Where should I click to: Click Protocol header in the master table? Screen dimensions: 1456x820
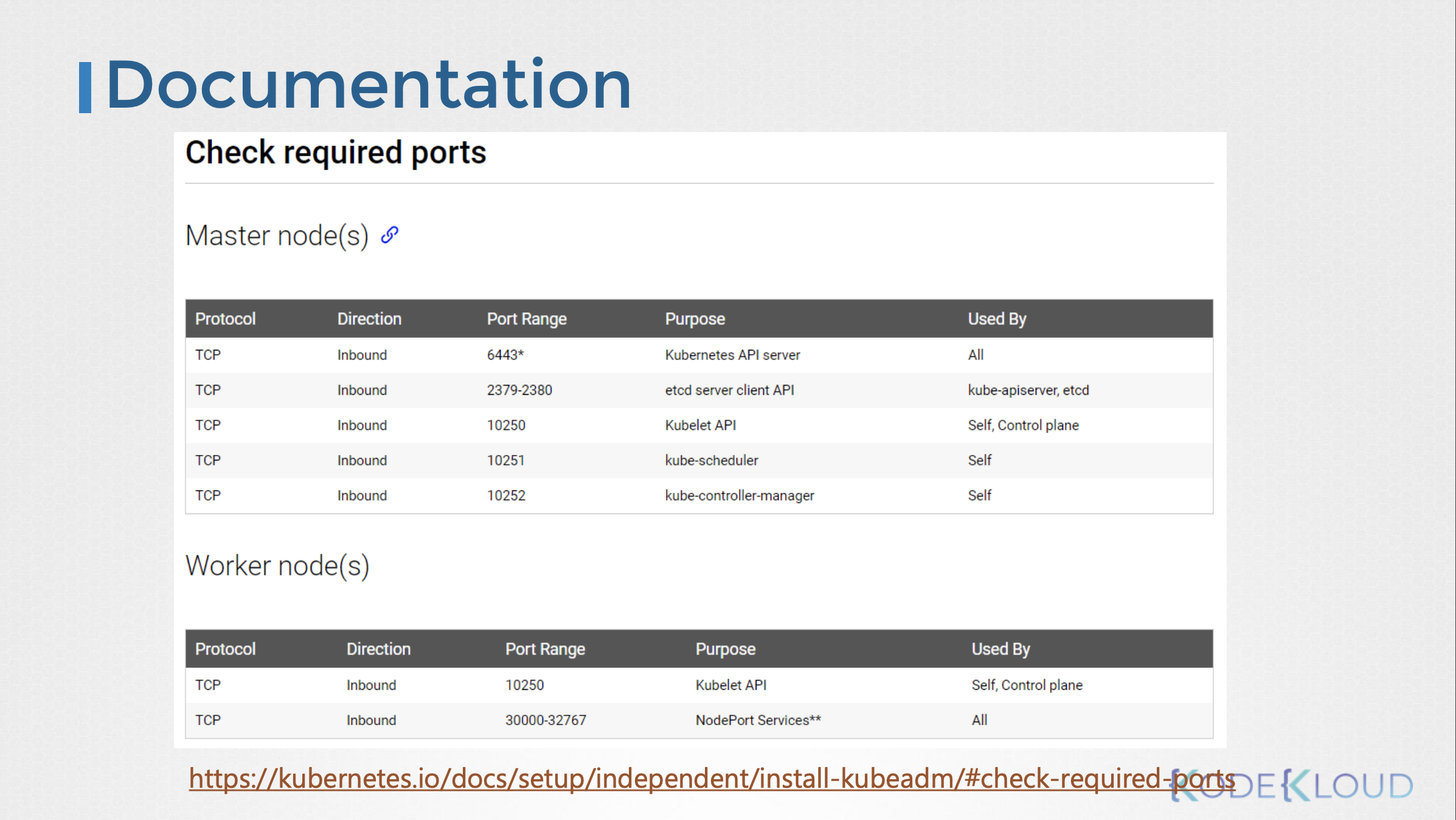(x=225, y=319)
